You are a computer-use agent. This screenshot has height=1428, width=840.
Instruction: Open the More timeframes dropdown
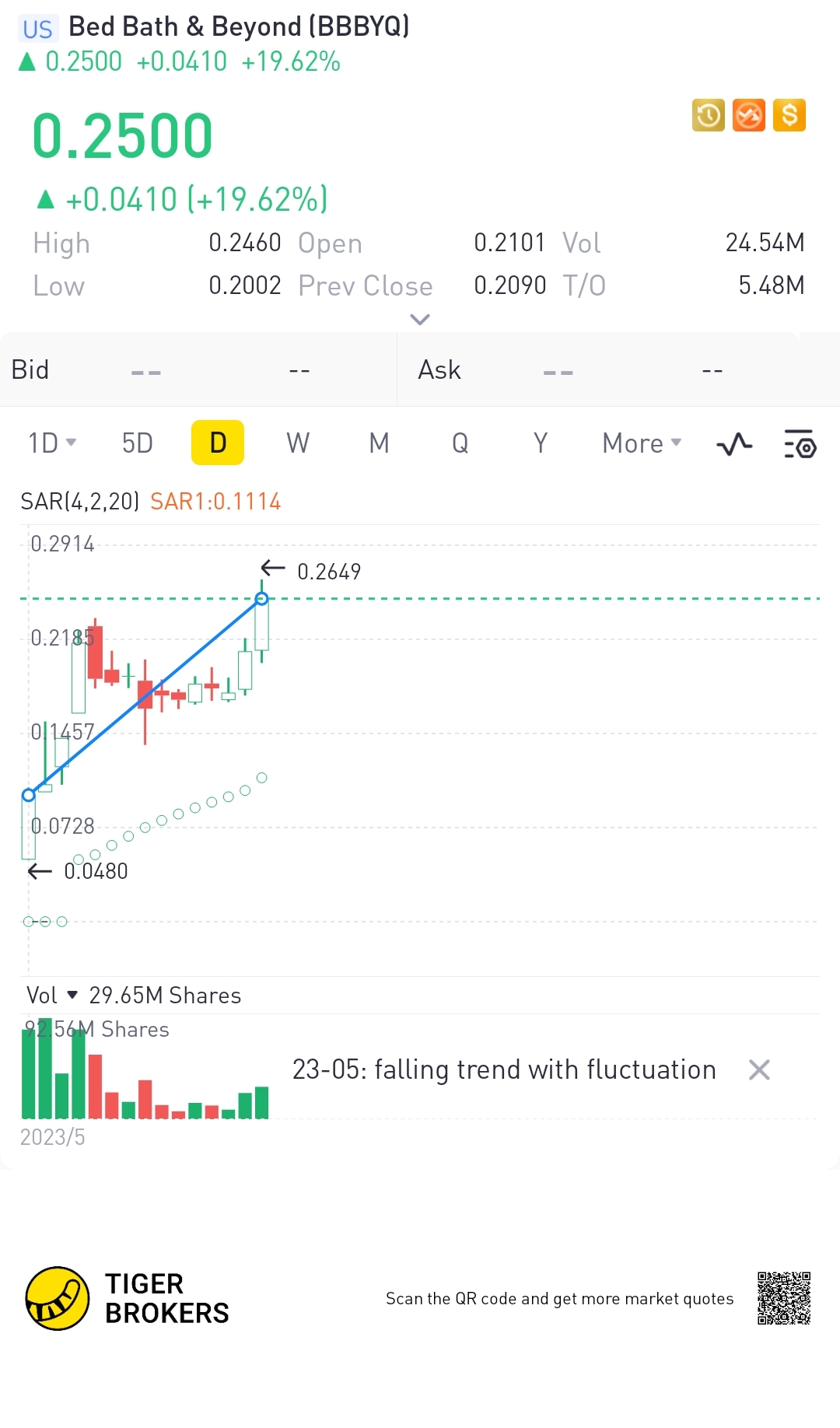[x=642, y=443]
